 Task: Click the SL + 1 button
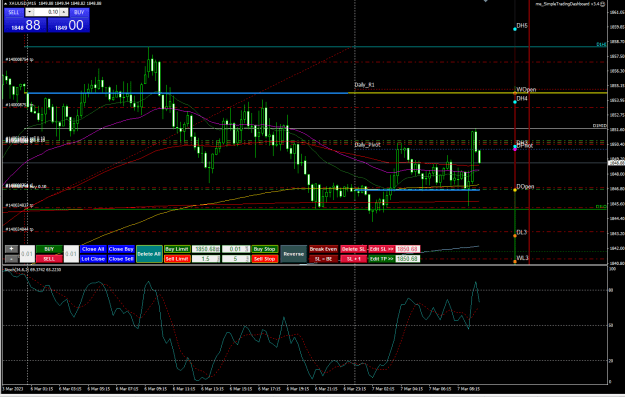353,259
